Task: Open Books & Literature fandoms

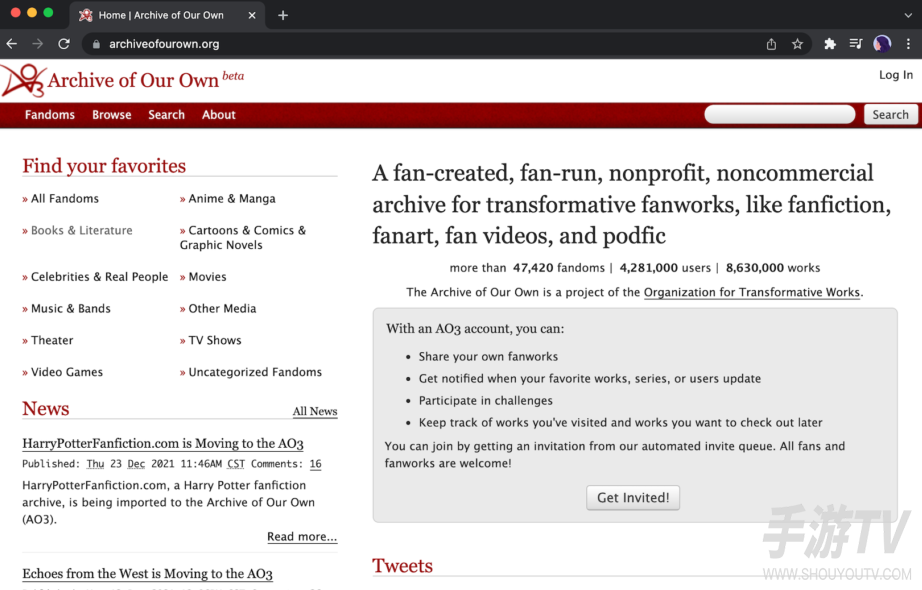Action: coord(82,231)
